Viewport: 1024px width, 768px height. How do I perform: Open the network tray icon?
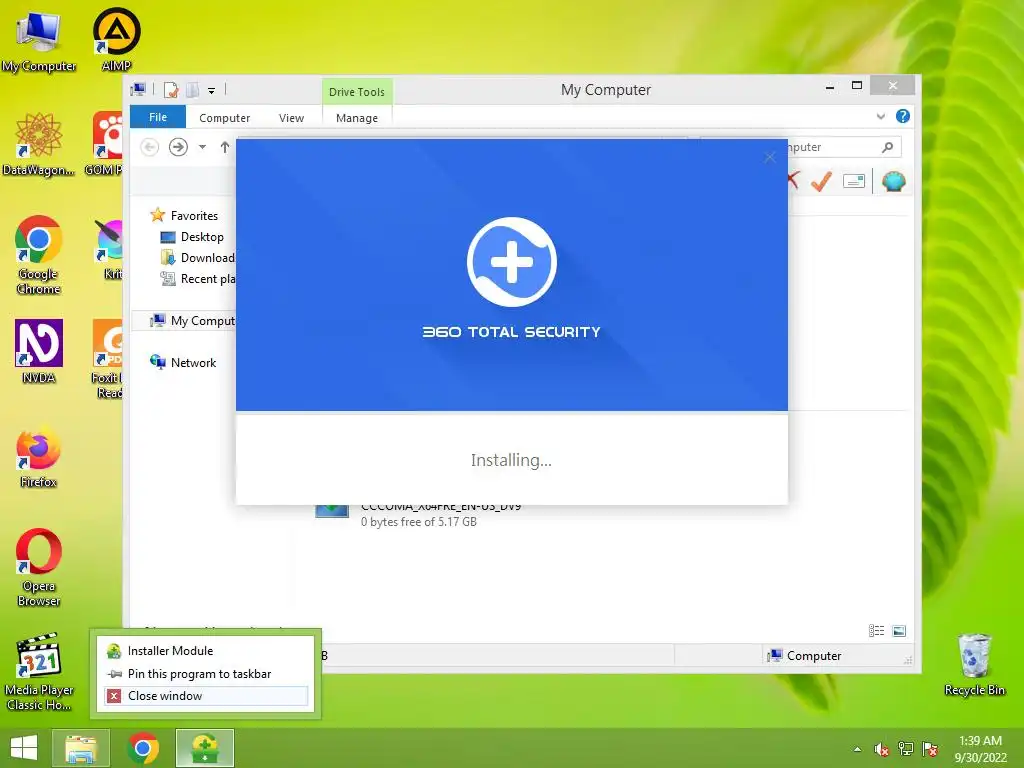pyautogui.click(x=906, y=749)
